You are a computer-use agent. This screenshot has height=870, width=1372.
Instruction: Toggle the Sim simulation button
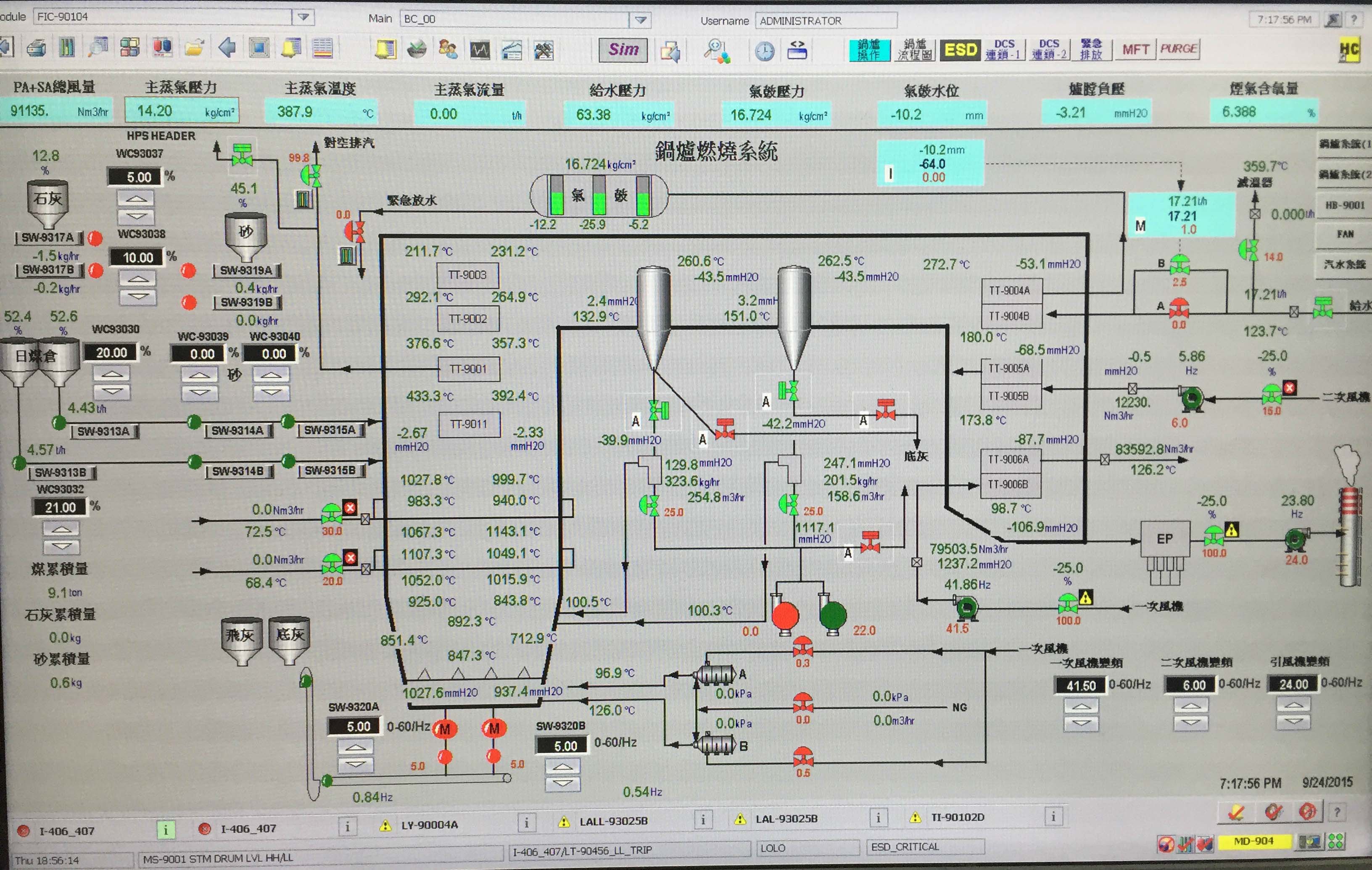pyautogui.click(x=623, y=50)
